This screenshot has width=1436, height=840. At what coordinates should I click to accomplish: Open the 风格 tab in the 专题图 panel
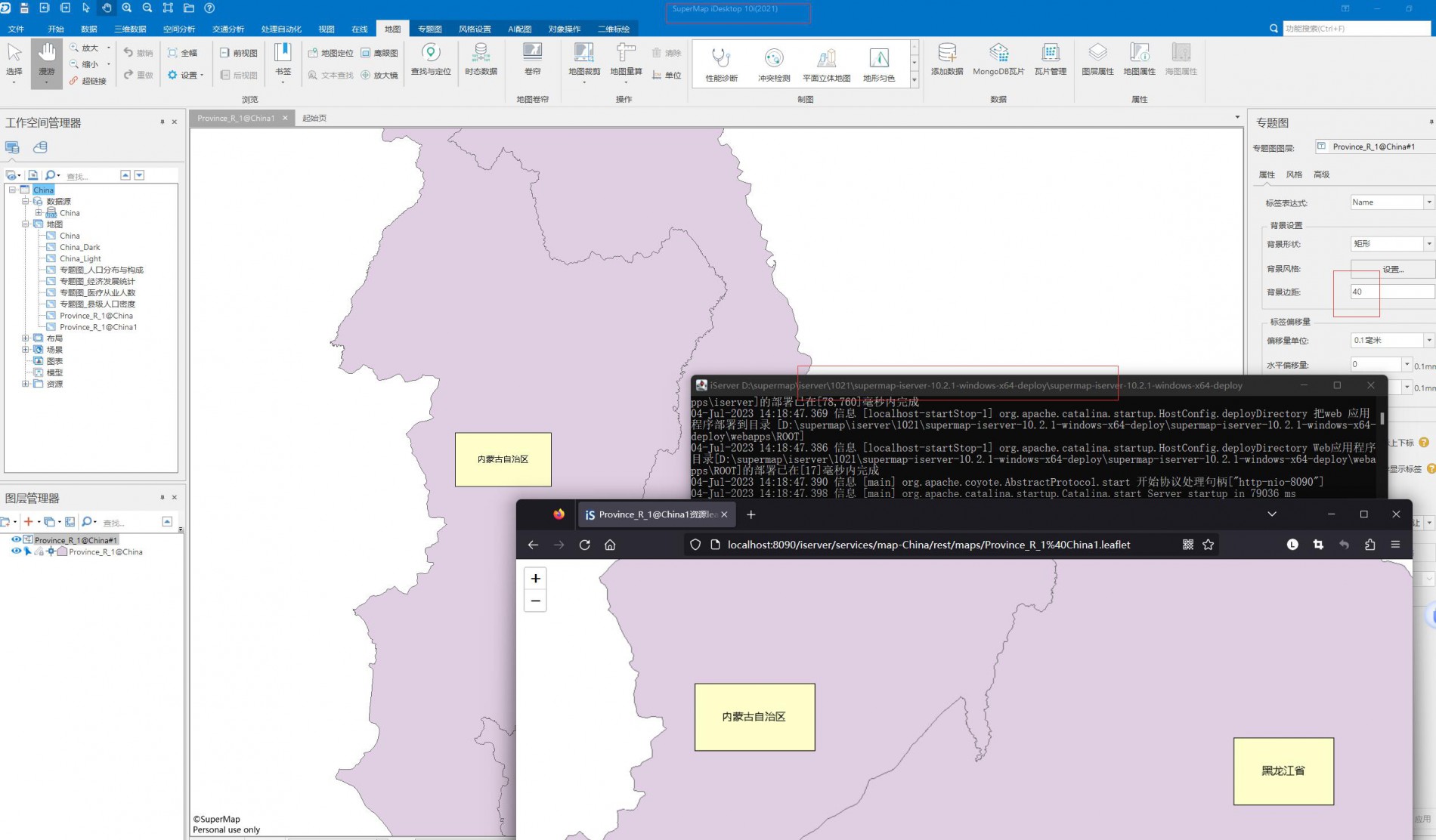coord(1294,174)
